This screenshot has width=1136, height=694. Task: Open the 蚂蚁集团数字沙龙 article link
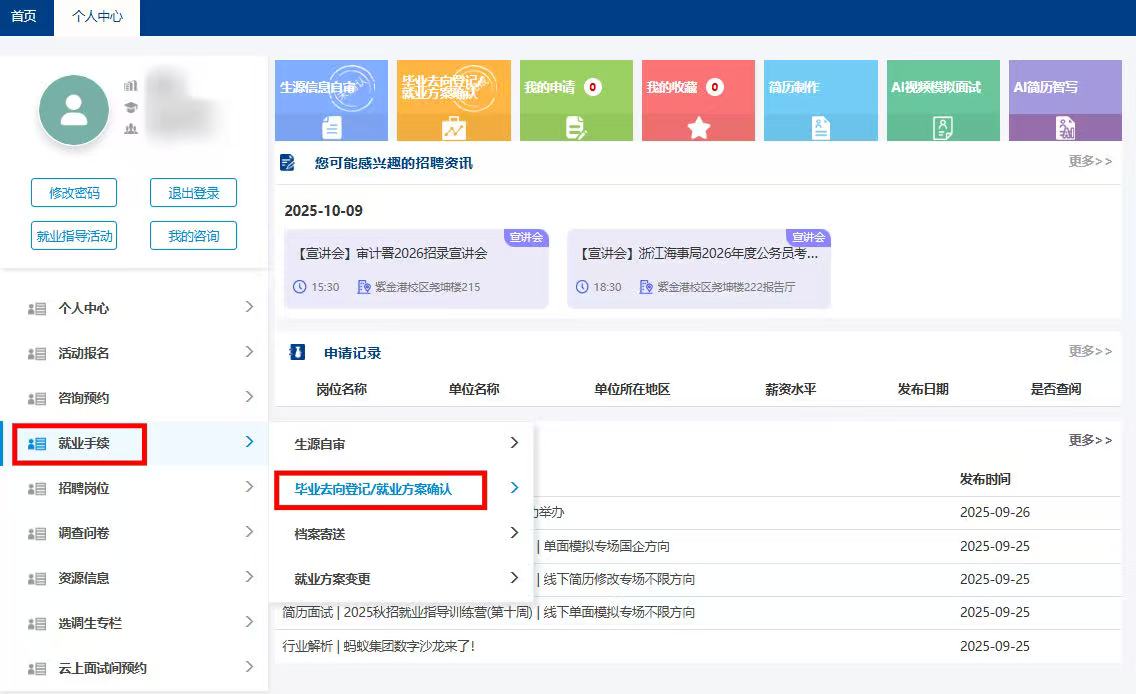379,646
